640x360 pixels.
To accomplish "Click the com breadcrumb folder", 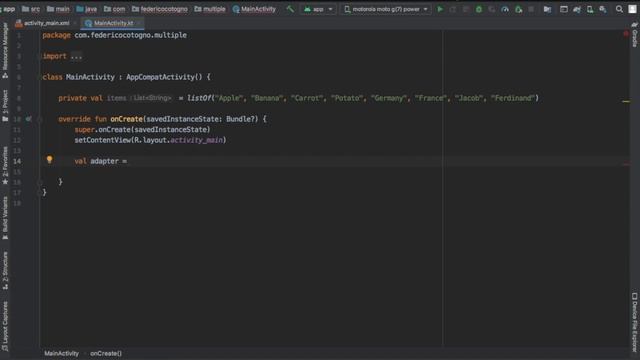I will [115, 9].
